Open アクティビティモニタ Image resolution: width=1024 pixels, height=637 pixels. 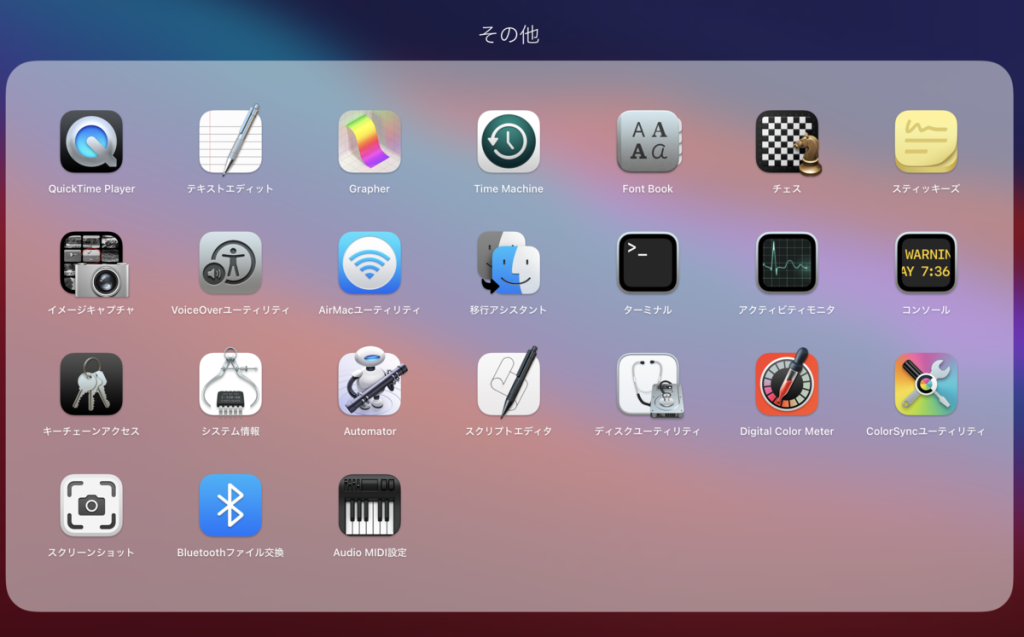[787, 264]
